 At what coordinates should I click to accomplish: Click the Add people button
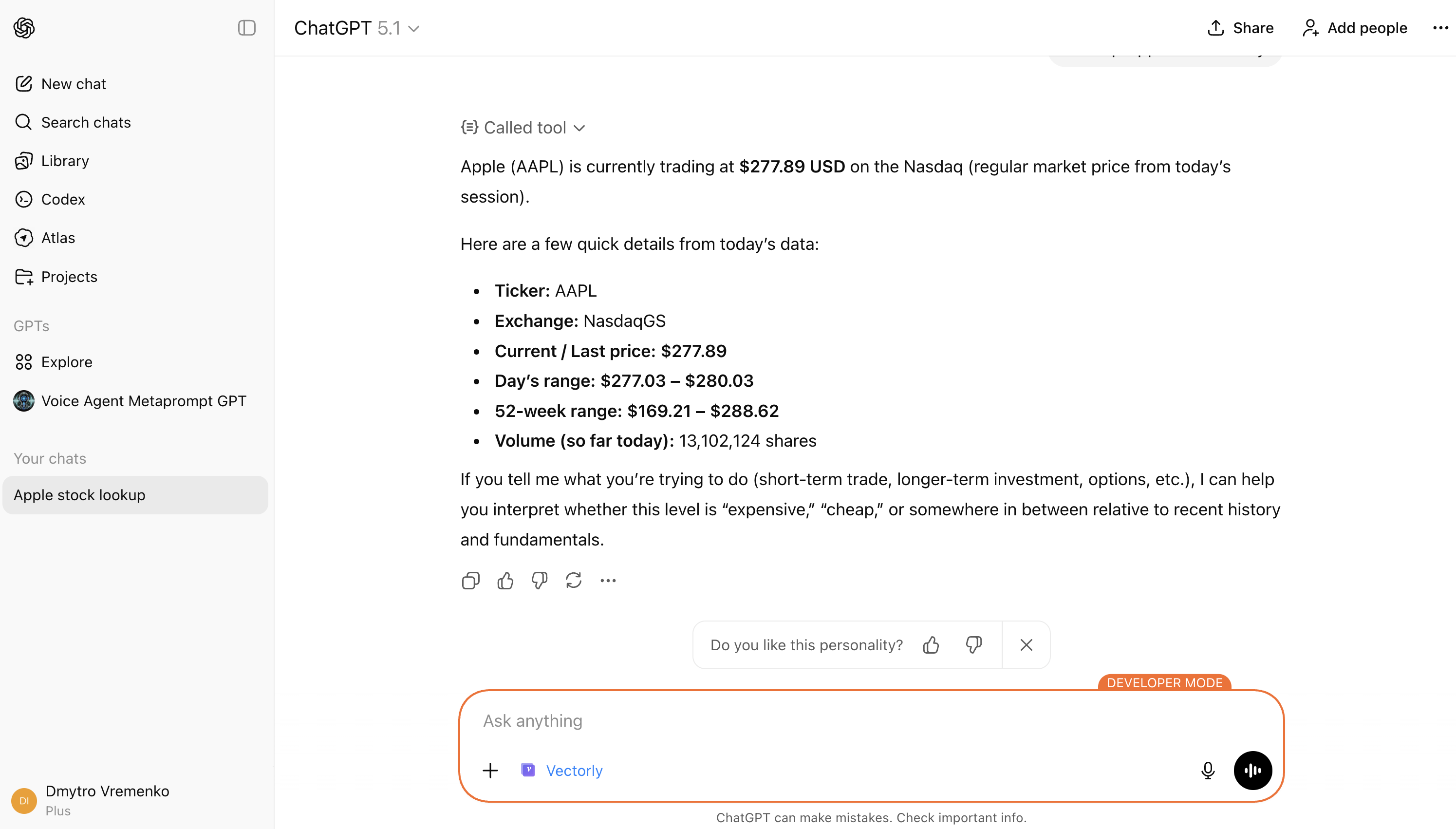coord(1355,28)
